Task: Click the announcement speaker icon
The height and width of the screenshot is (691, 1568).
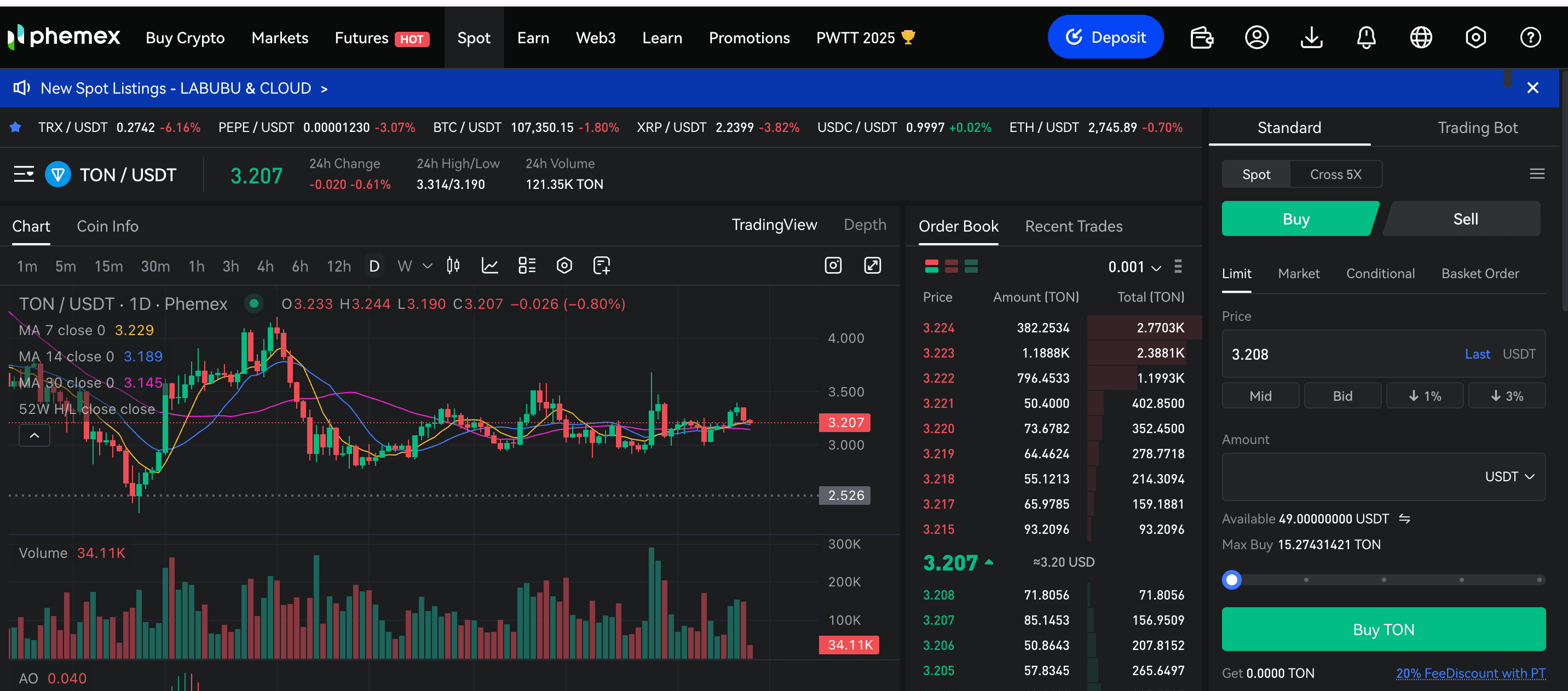Action: click(x=22, y=88)
